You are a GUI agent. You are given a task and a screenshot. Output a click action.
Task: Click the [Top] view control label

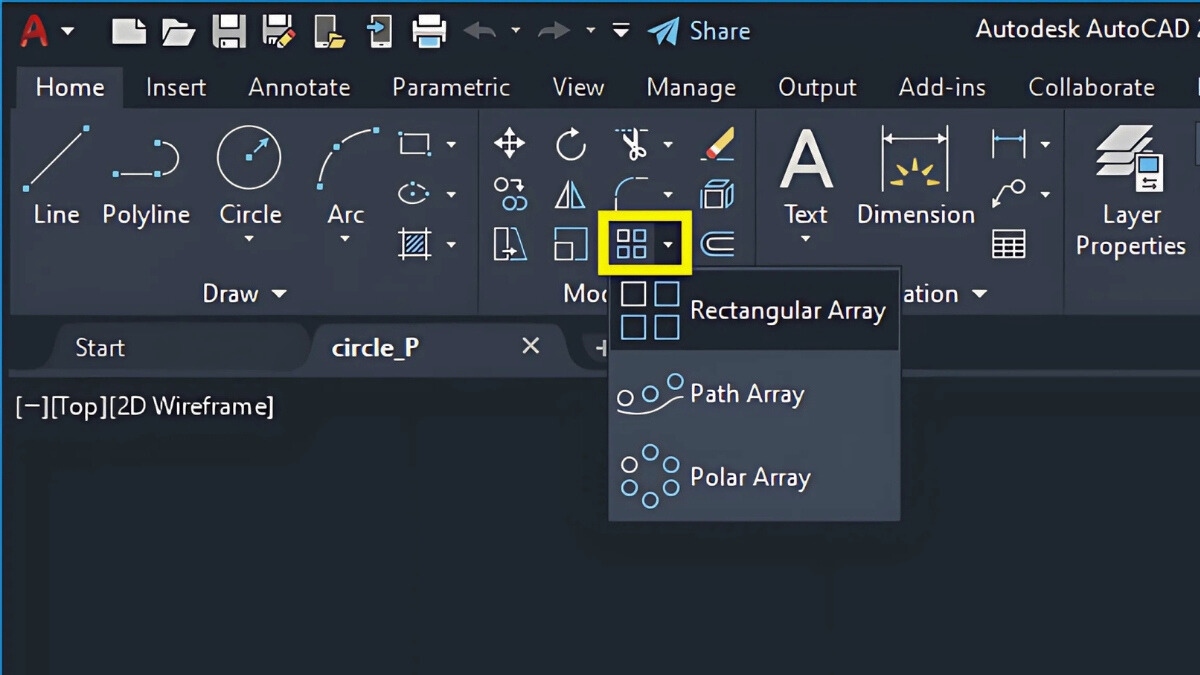tap(78, 407)
